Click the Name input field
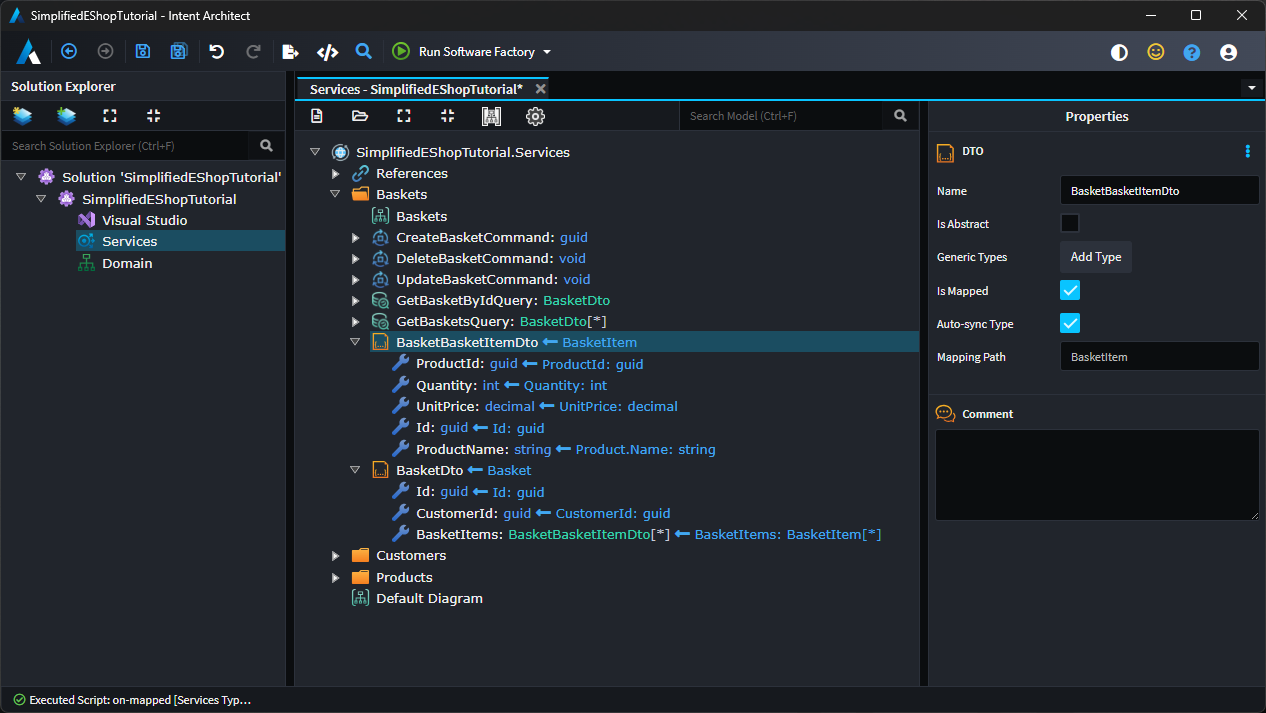 [1159, 190]
